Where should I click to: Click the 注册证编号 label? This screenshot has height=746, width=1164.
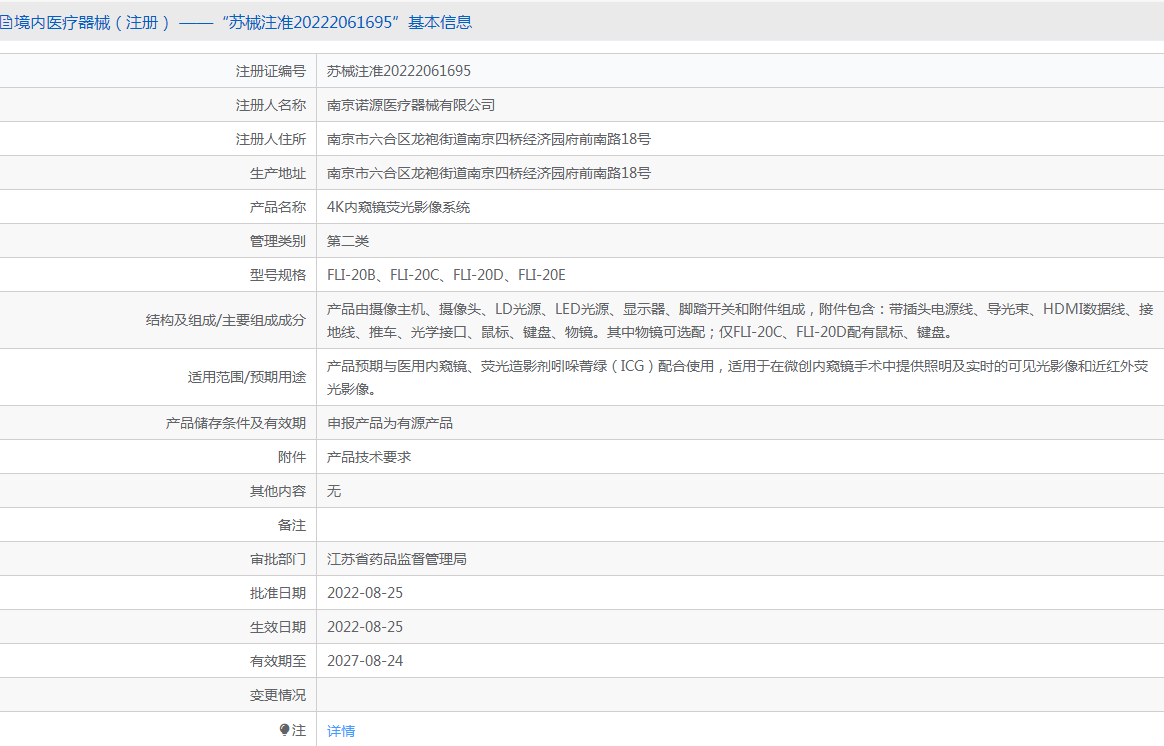pyautogui.click(x=271, y=71)
